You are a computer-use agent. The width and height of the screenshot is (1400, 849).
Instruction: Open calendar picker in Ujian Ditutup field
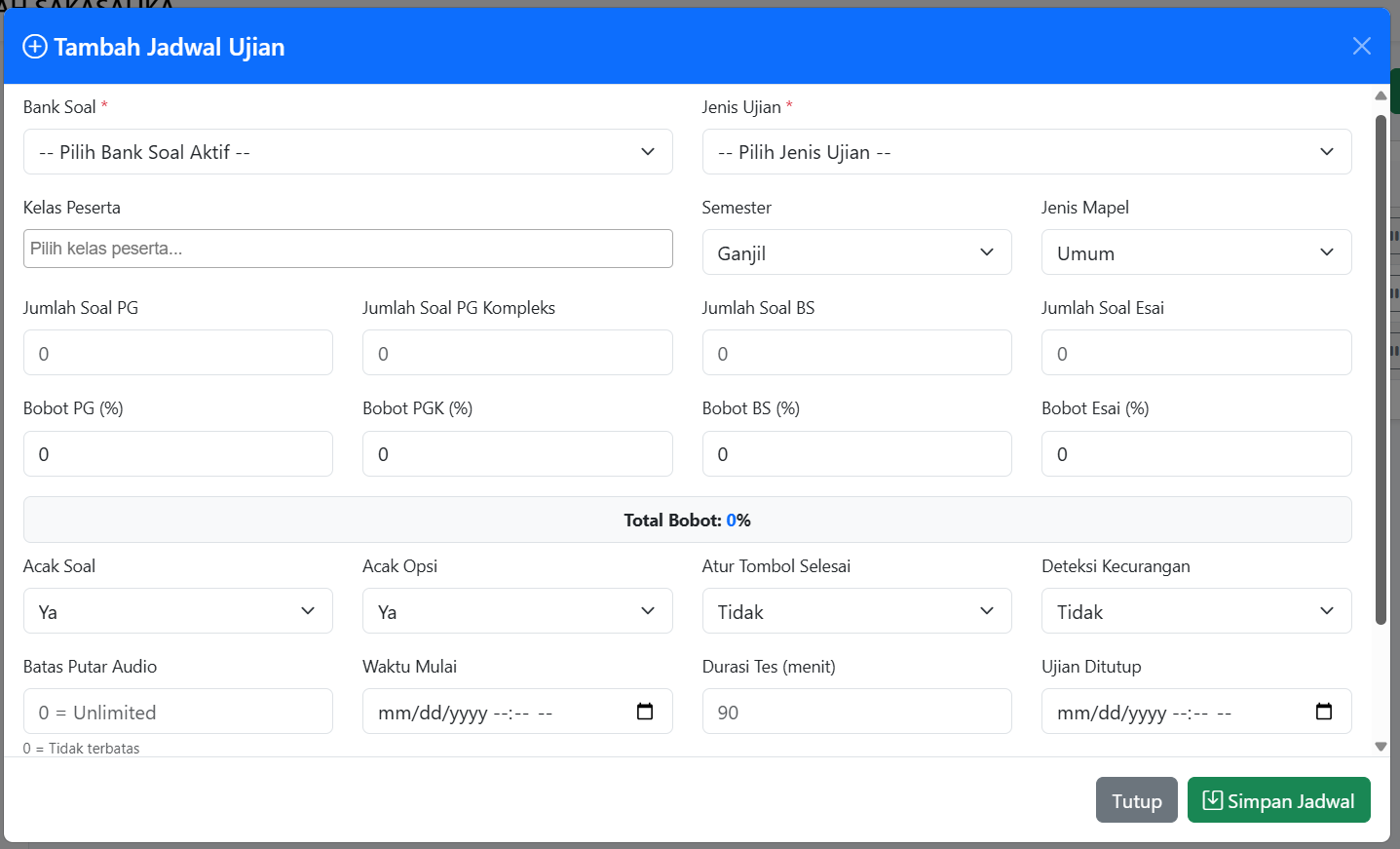tap(1323, 712)
